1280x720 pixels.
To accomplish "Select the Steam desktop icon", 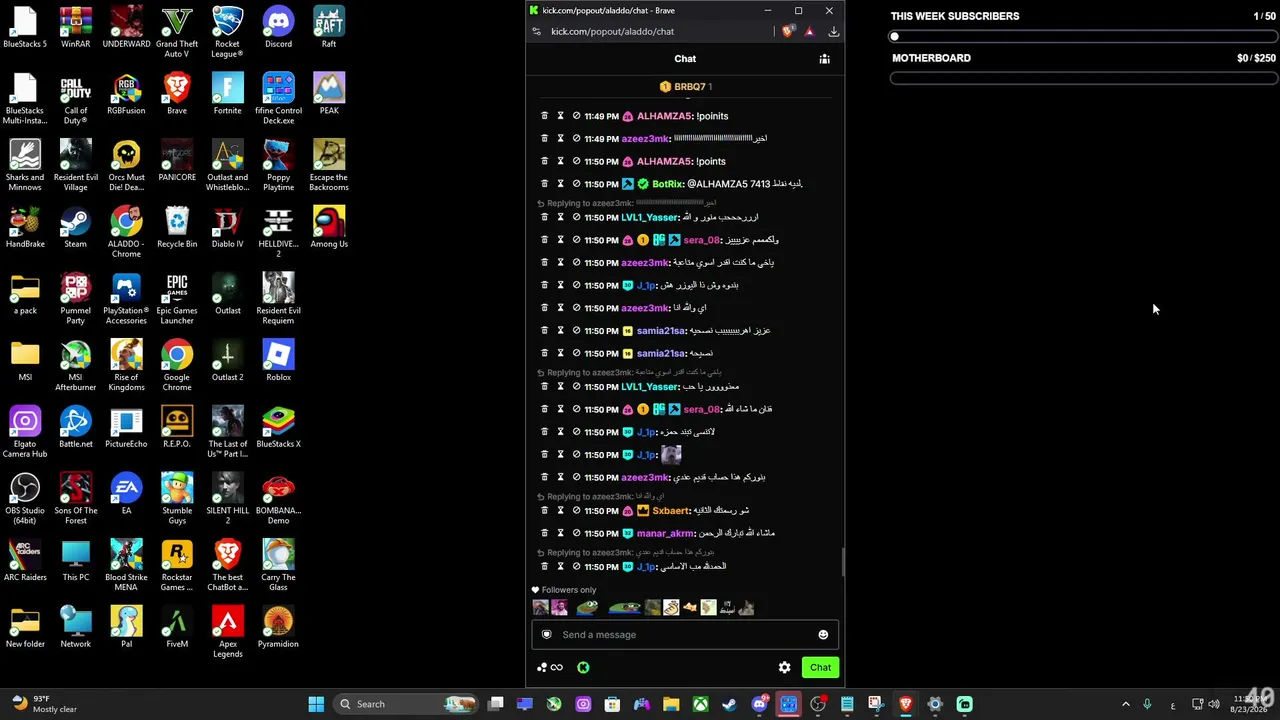I will pyautogui.click(x=75, y=228).
